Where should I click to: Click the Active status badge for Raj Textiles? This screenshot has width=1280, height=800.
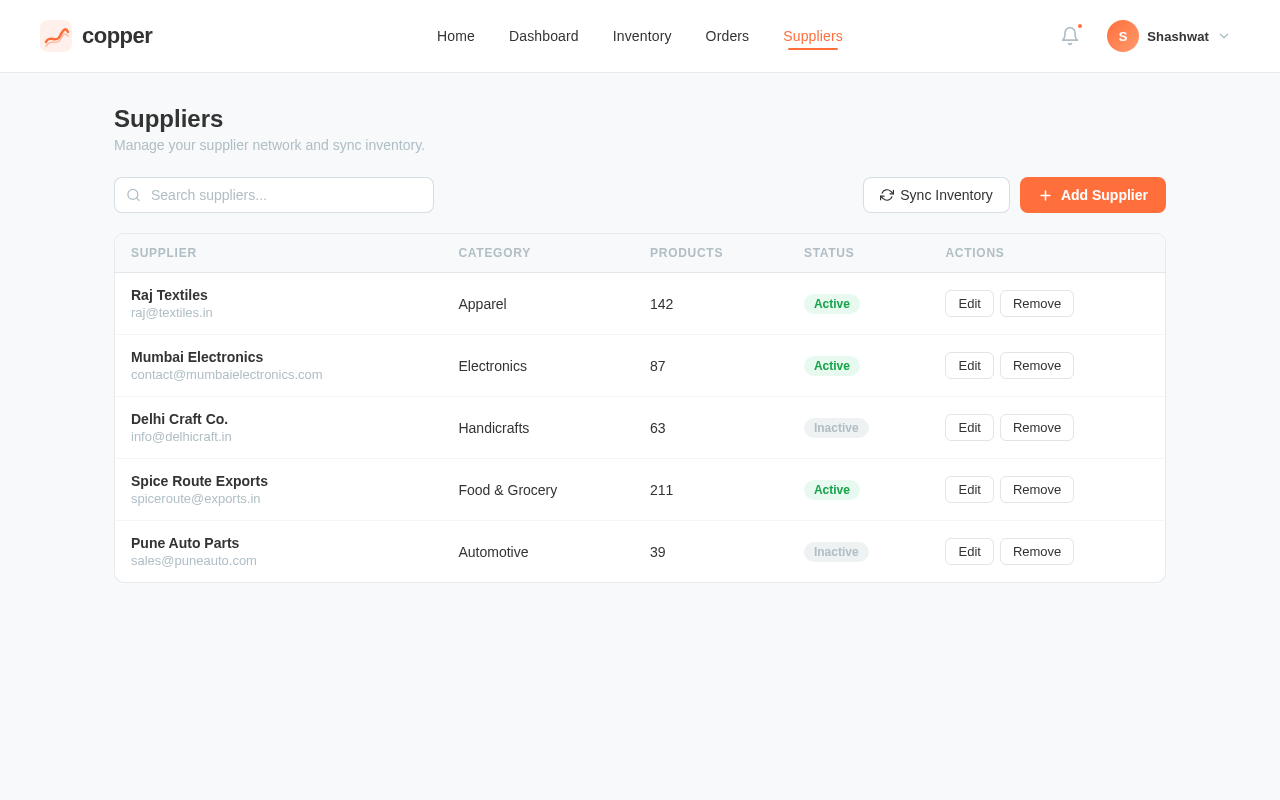(x=832, y=304)
